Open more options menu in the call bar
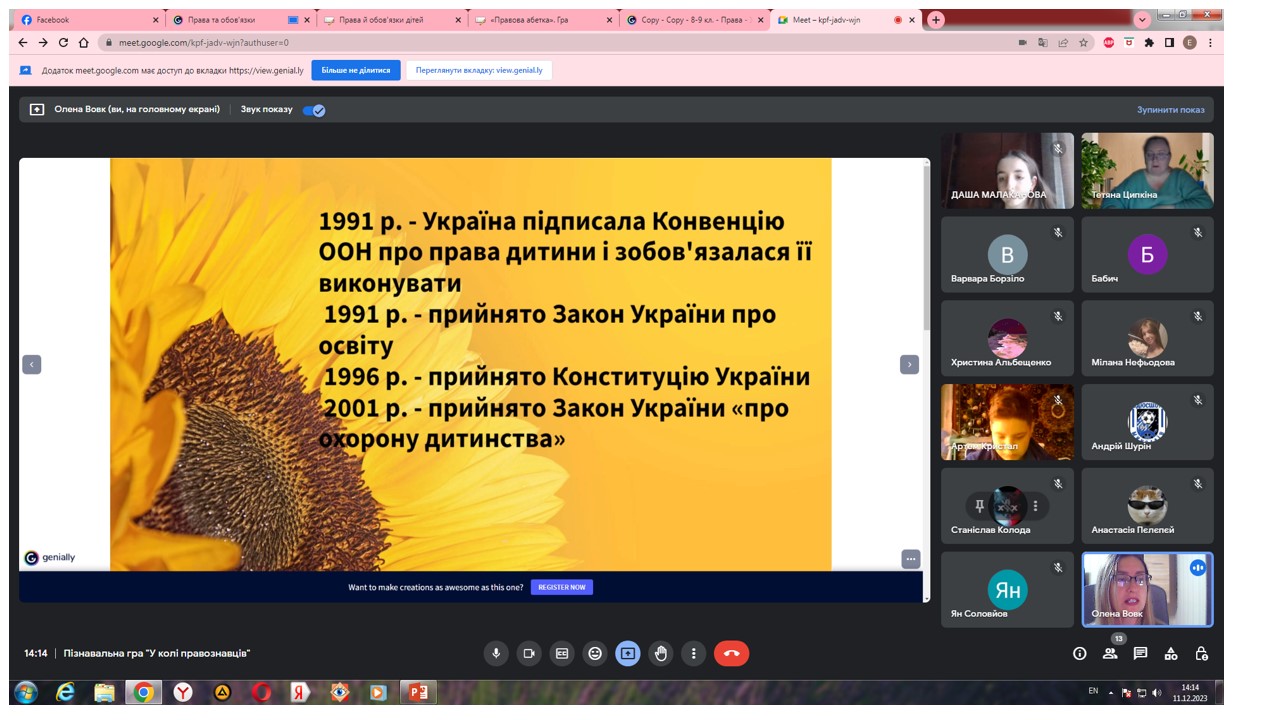 point(694,653)
